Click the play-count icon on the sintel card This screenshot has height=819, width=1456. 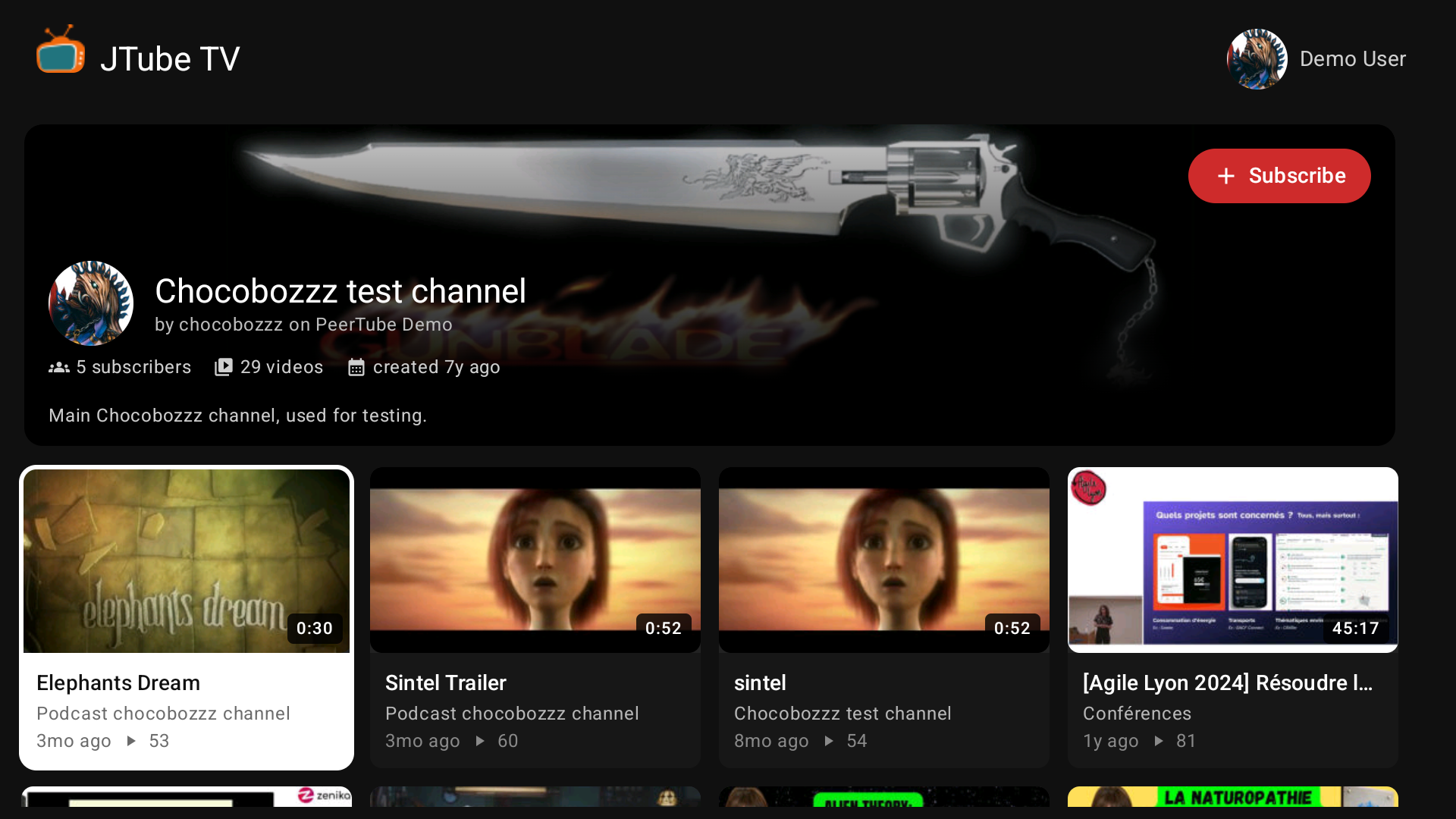coord(829,741)
